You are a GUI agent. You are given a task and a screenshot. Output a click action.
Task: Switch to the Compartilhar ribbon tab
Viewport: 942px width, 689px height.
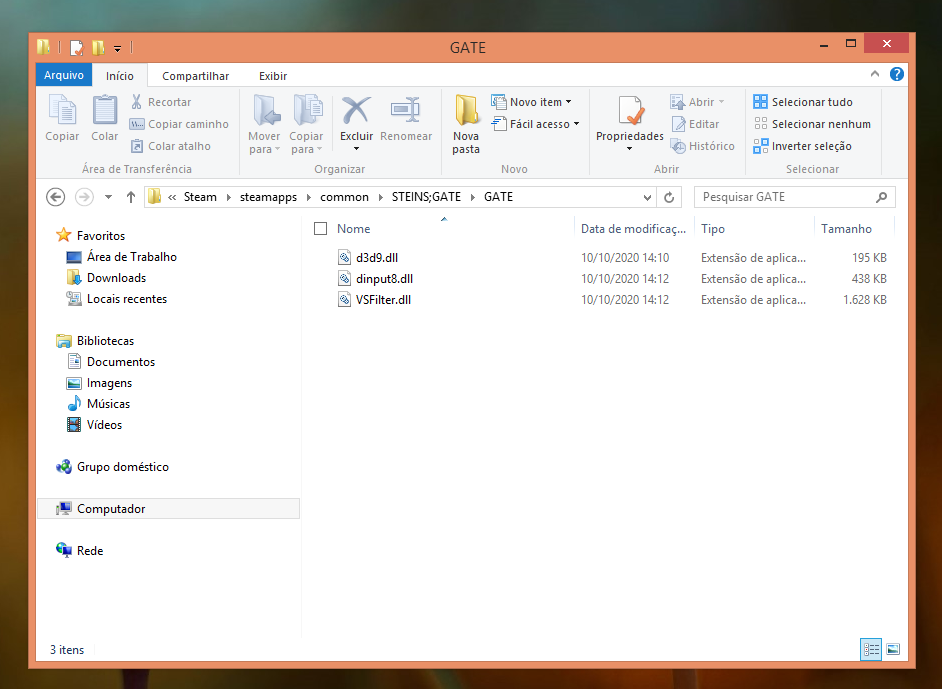pyautogui.click(x=195, y=76)
